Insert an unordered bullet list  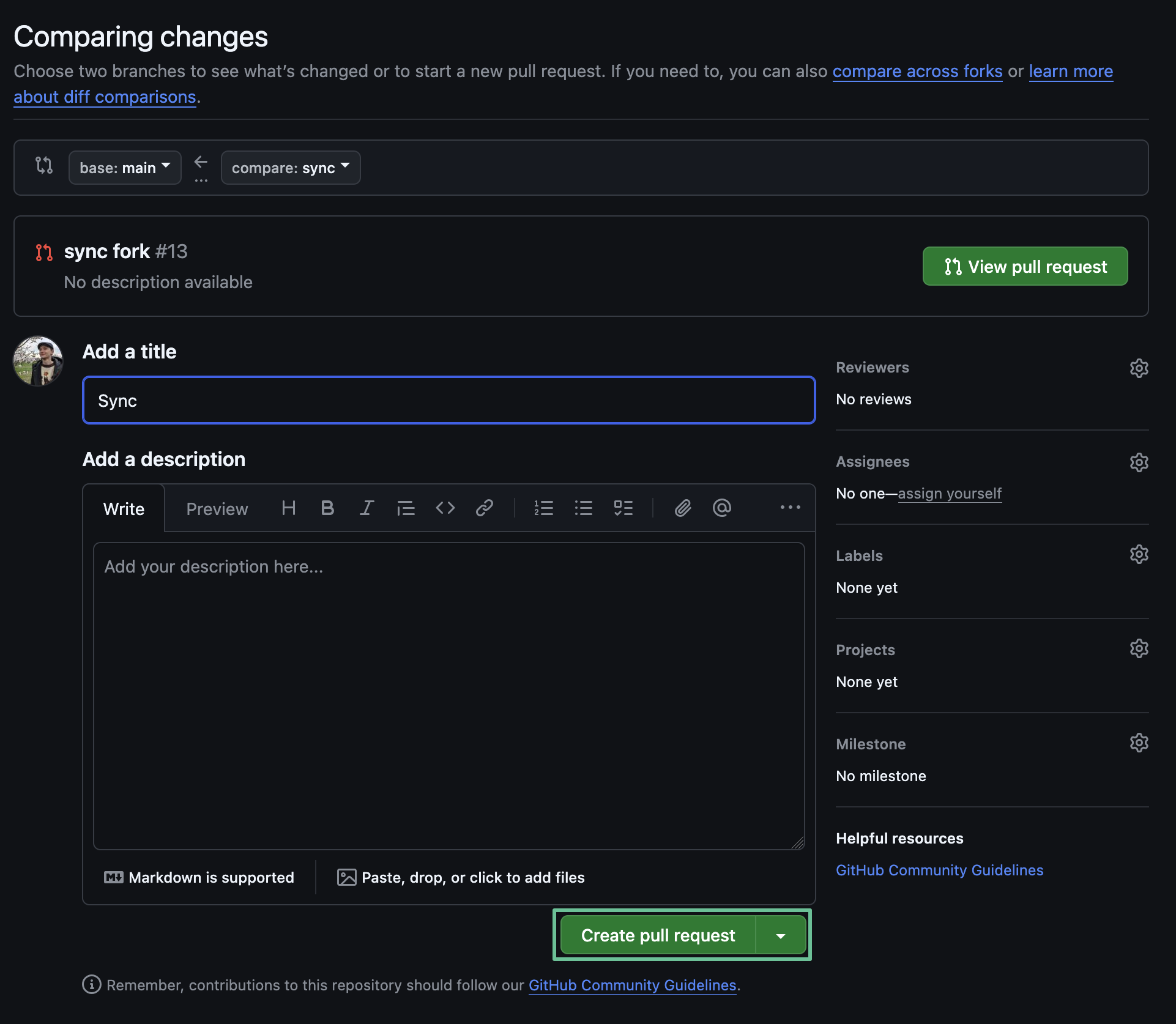pyautogui.click(x=583, y=508)
